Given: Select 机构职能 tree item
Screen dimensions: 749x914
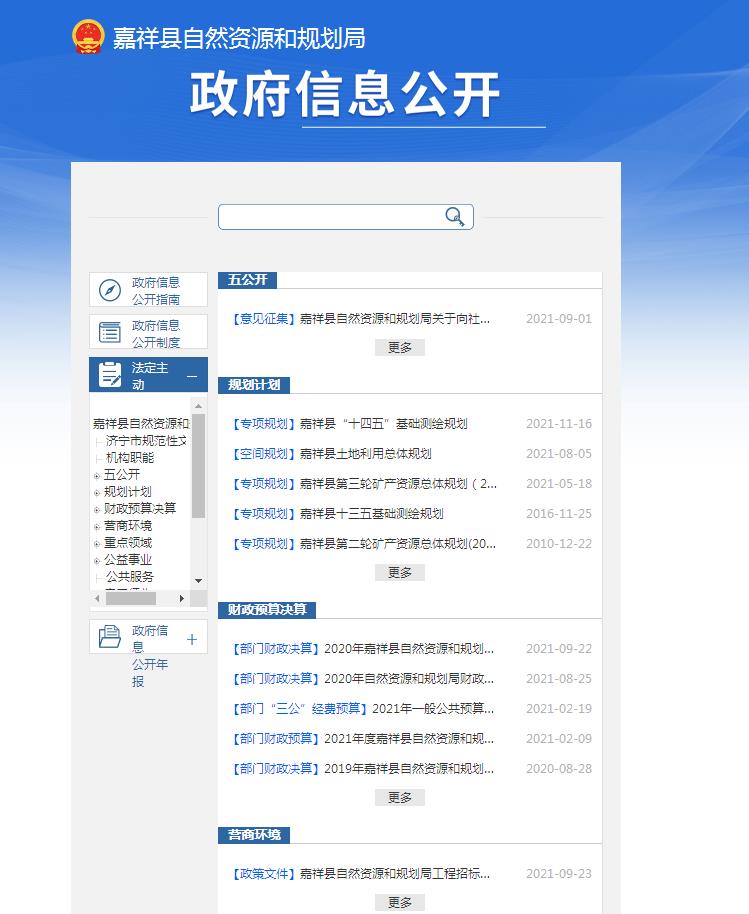Looking at the screenshot, I should [130, 458].
